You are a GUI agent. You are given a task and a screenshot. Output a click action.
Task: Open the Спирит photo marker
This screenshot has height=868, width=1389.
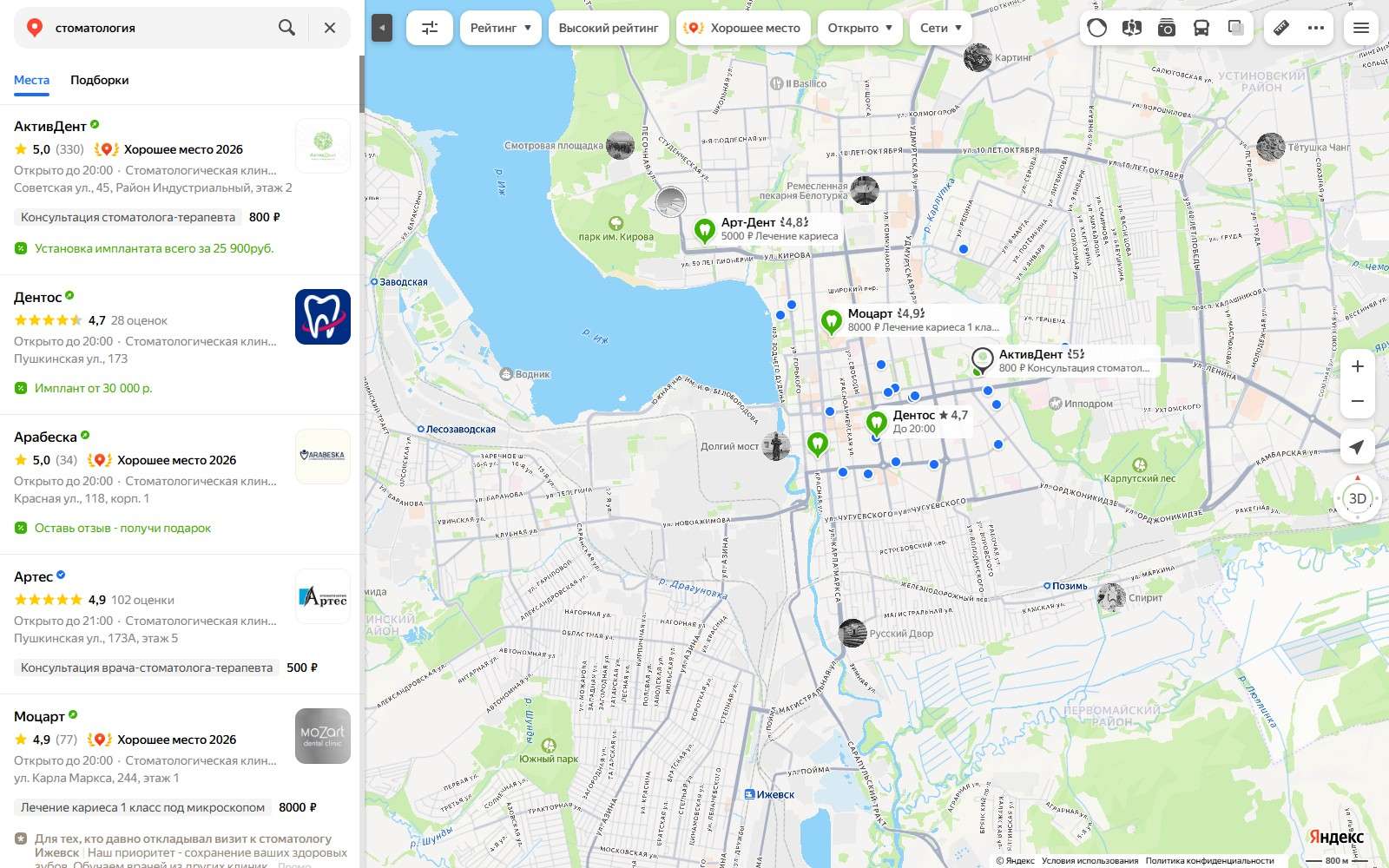click(1111, 597)
